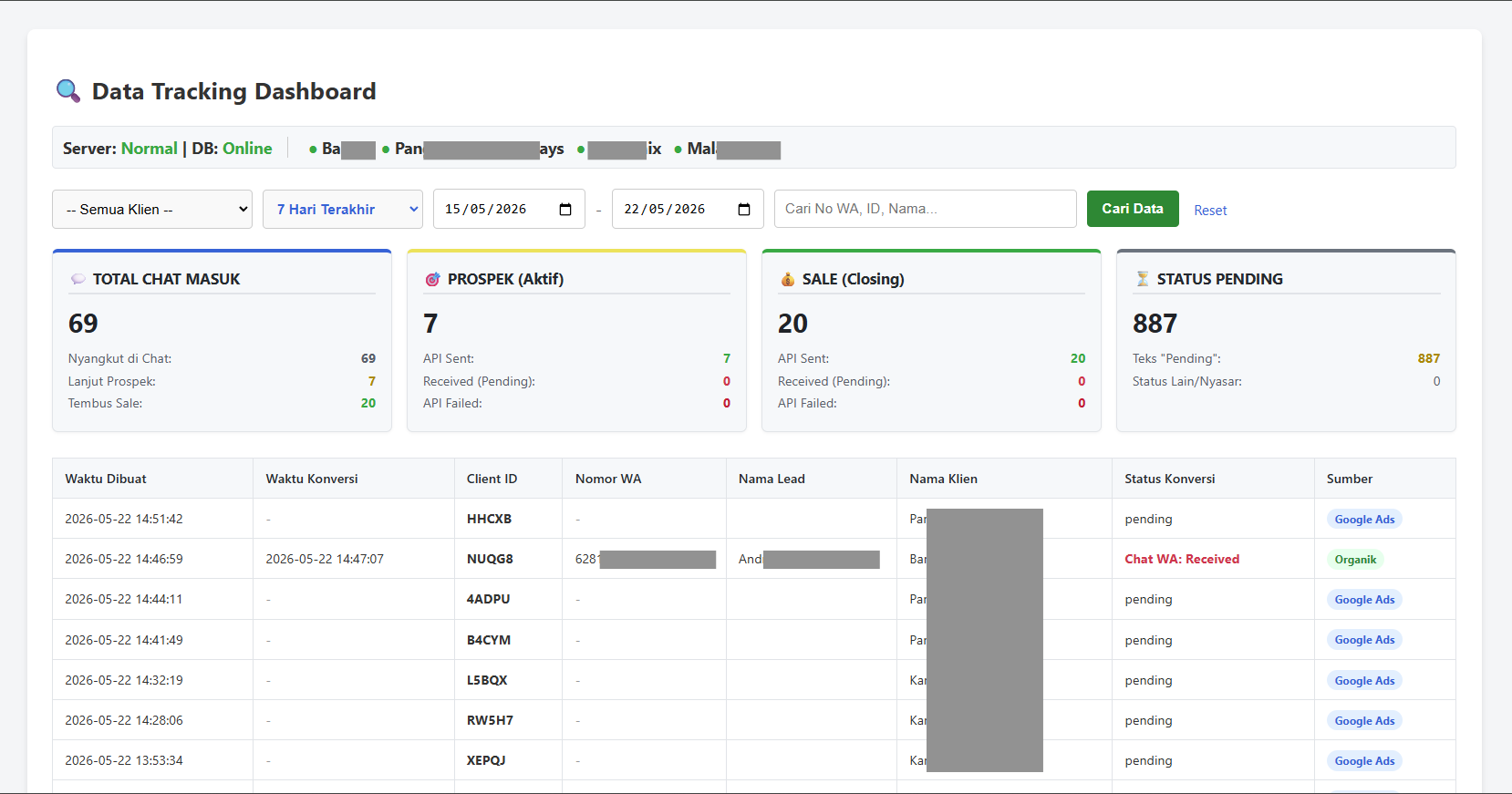Select client ID XEPQJ
The height and width of the screenshot is (794, 1512).
pos(486,760)
